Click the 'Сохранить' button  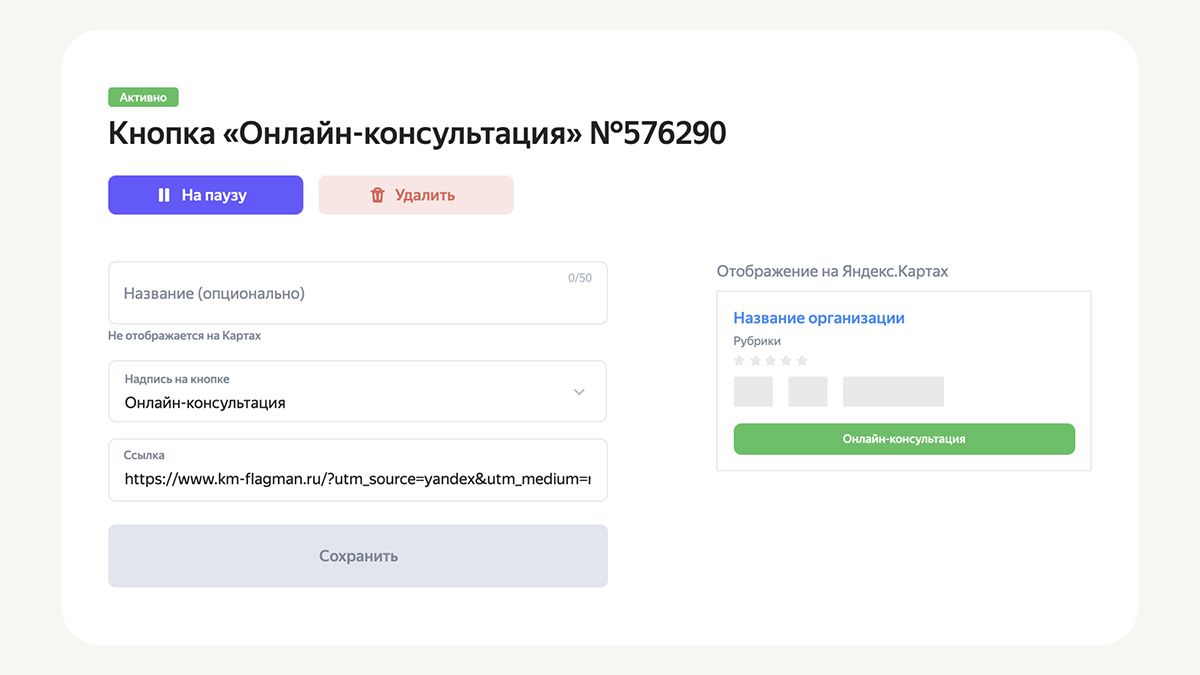(x=357, y=556)
